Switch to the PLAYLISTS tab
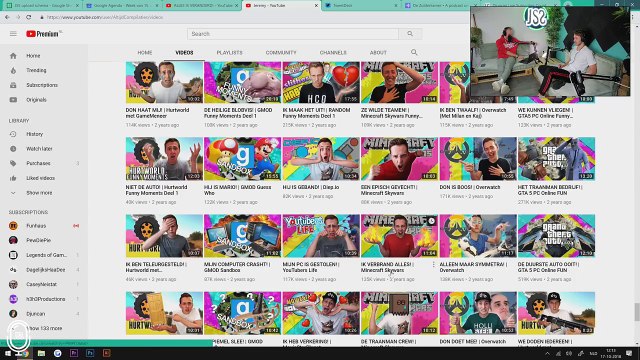The width and height of the screenshot is (640, 360). tap(229, 53)
